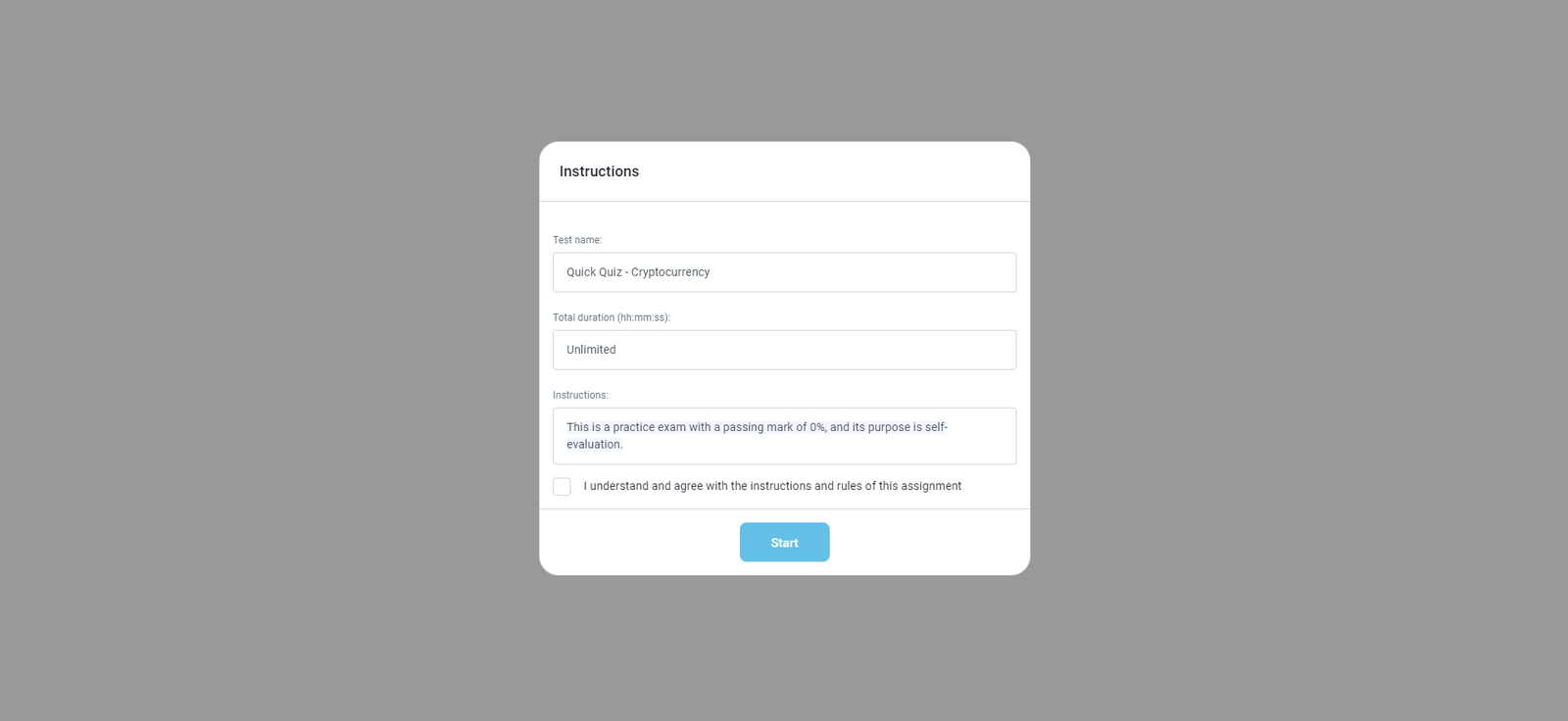Click the word "evaluation." in instructions
The height and width of the screenshot is (721, 1568).
pos(594,445)
